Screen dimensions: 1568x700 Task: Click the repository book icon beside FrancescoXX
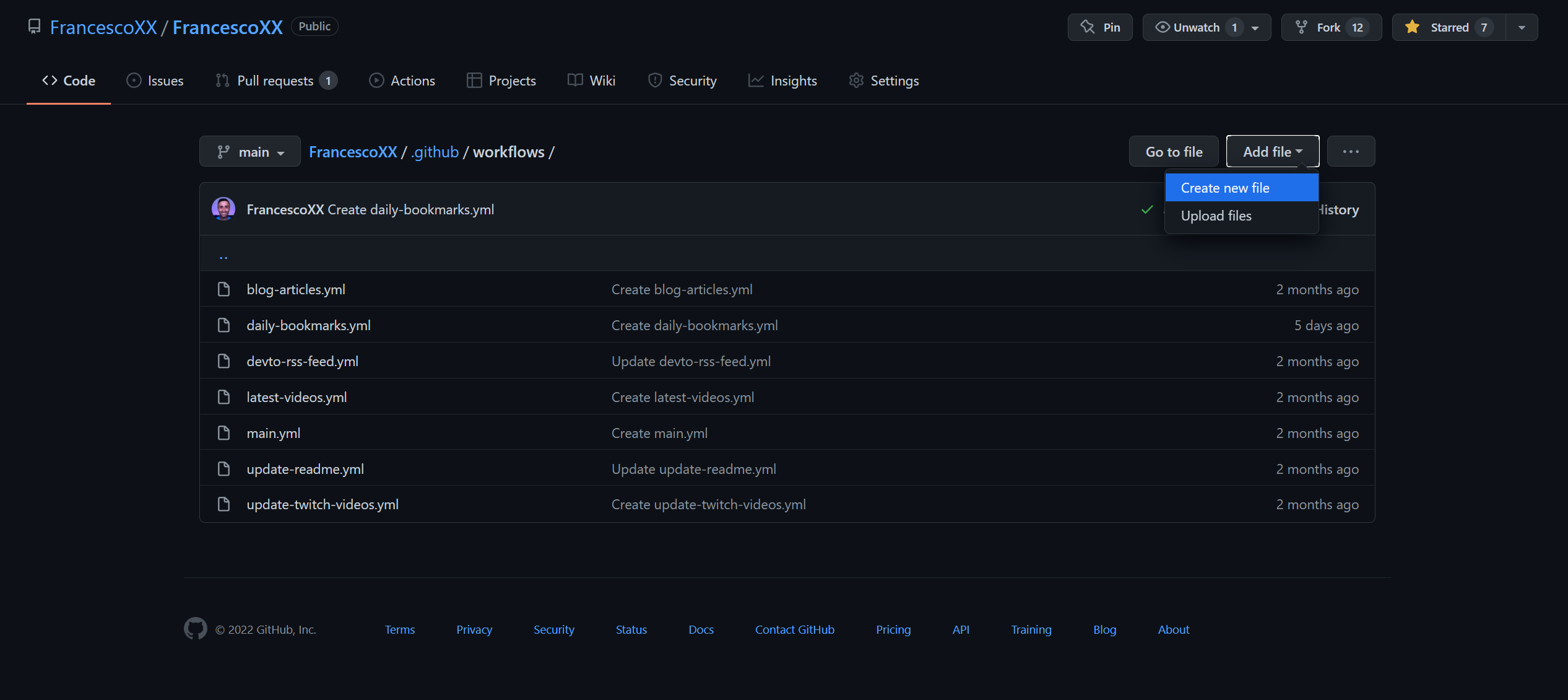coord(35,27)
